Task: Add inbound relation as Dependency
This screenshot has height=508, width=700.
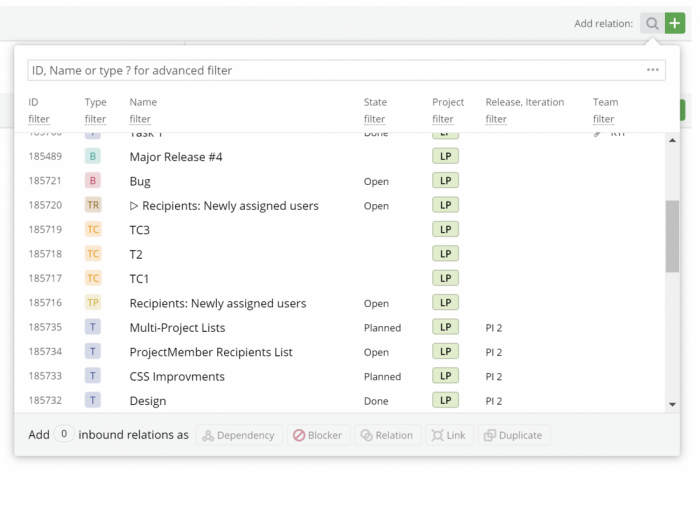Action: (x=239, y=435)
